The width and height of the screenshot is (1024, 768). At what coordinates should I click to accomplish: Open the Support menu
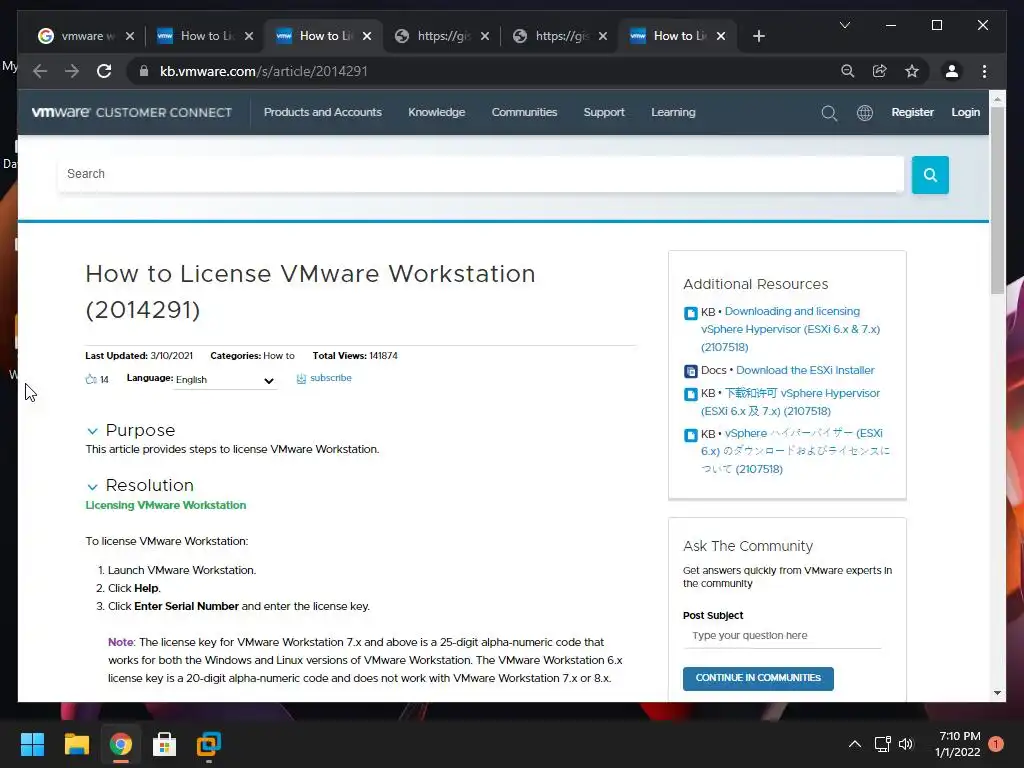tap(604, 112)
